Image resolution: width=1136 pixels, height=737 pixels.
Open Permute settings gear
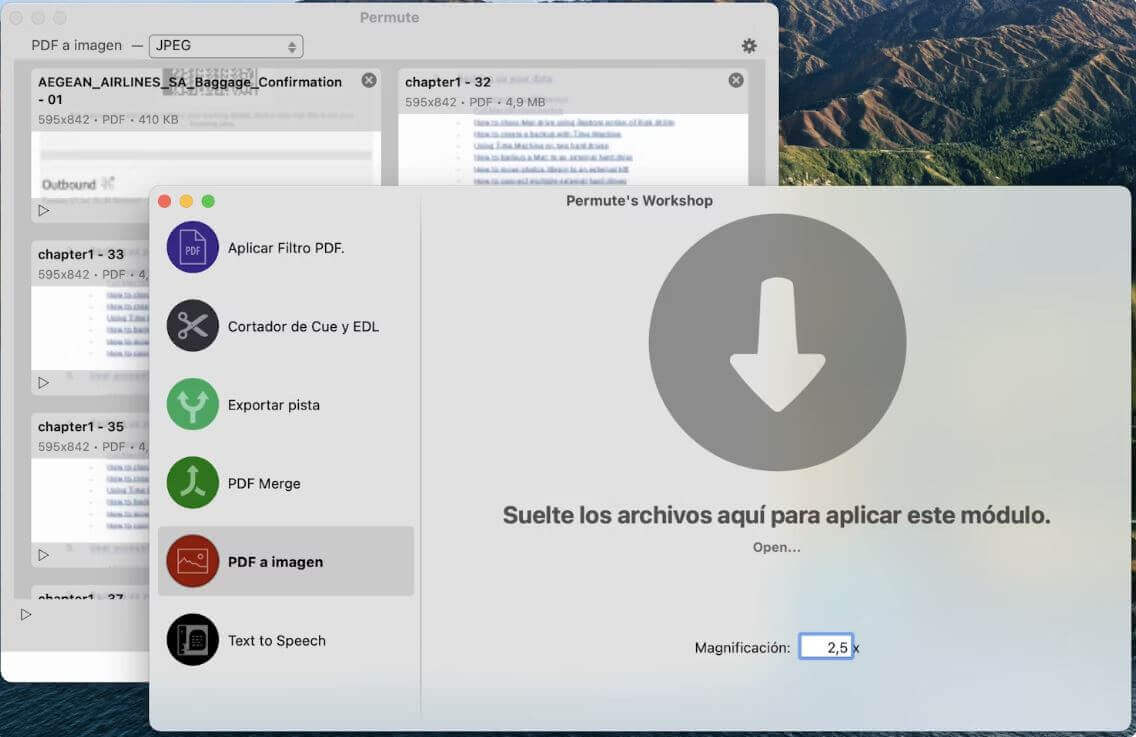coord(749,46)
